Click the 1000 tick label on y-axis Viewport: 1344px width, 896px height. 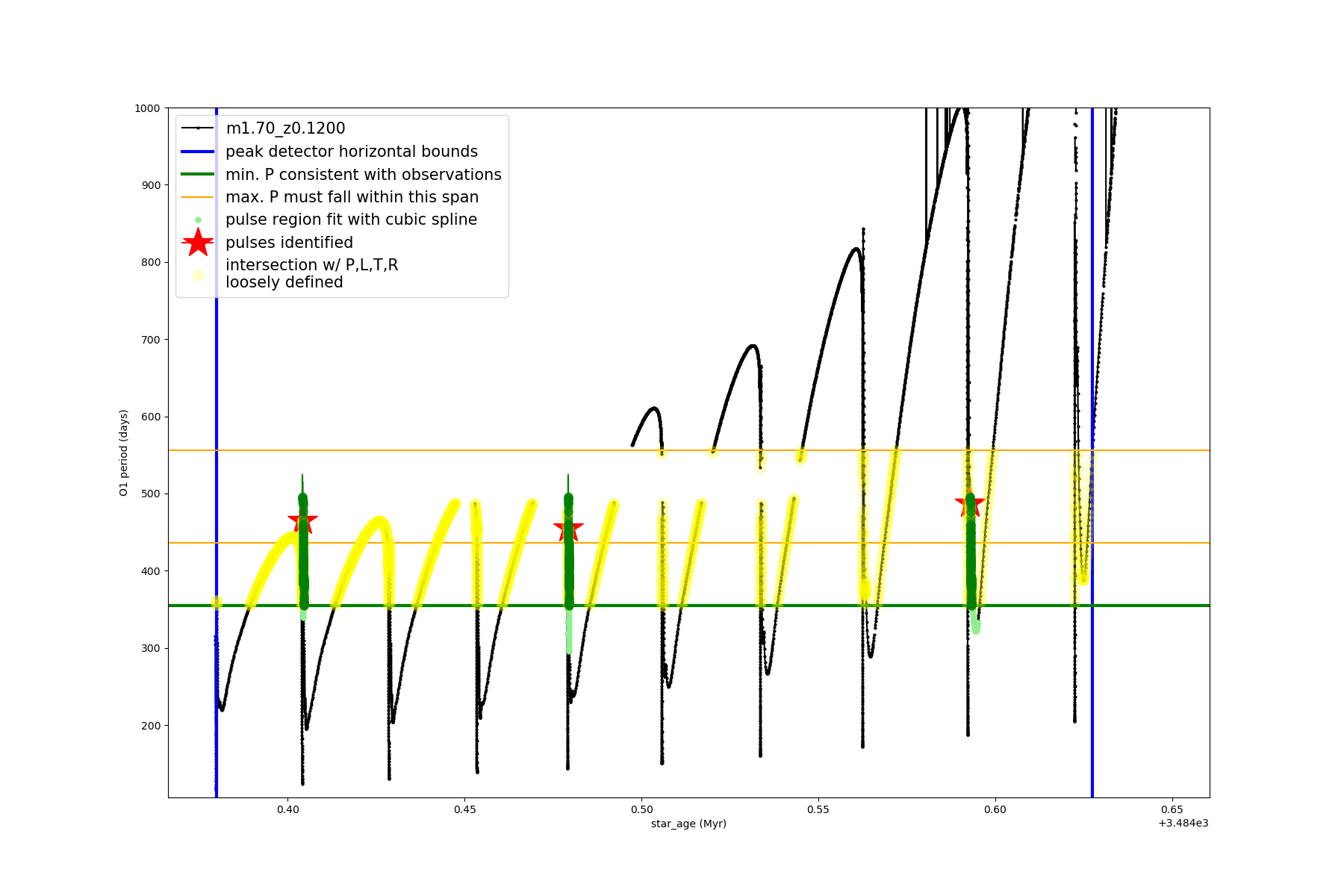pos(147,108)
